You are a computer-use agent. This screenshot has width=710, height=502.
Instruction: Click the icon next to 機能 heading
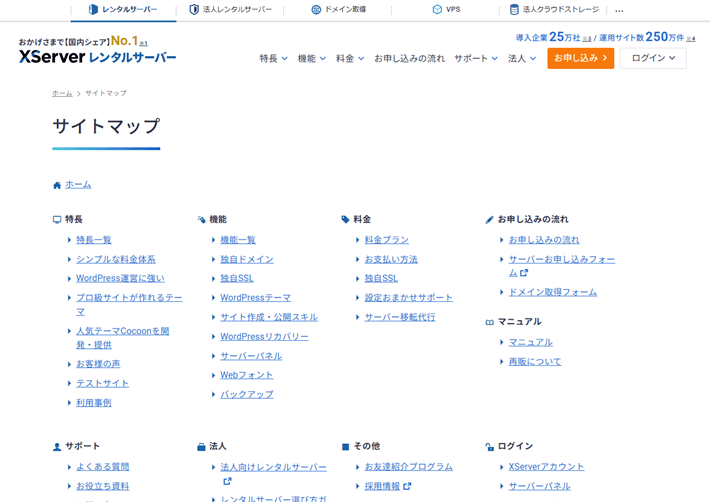(x=201, y=220)
